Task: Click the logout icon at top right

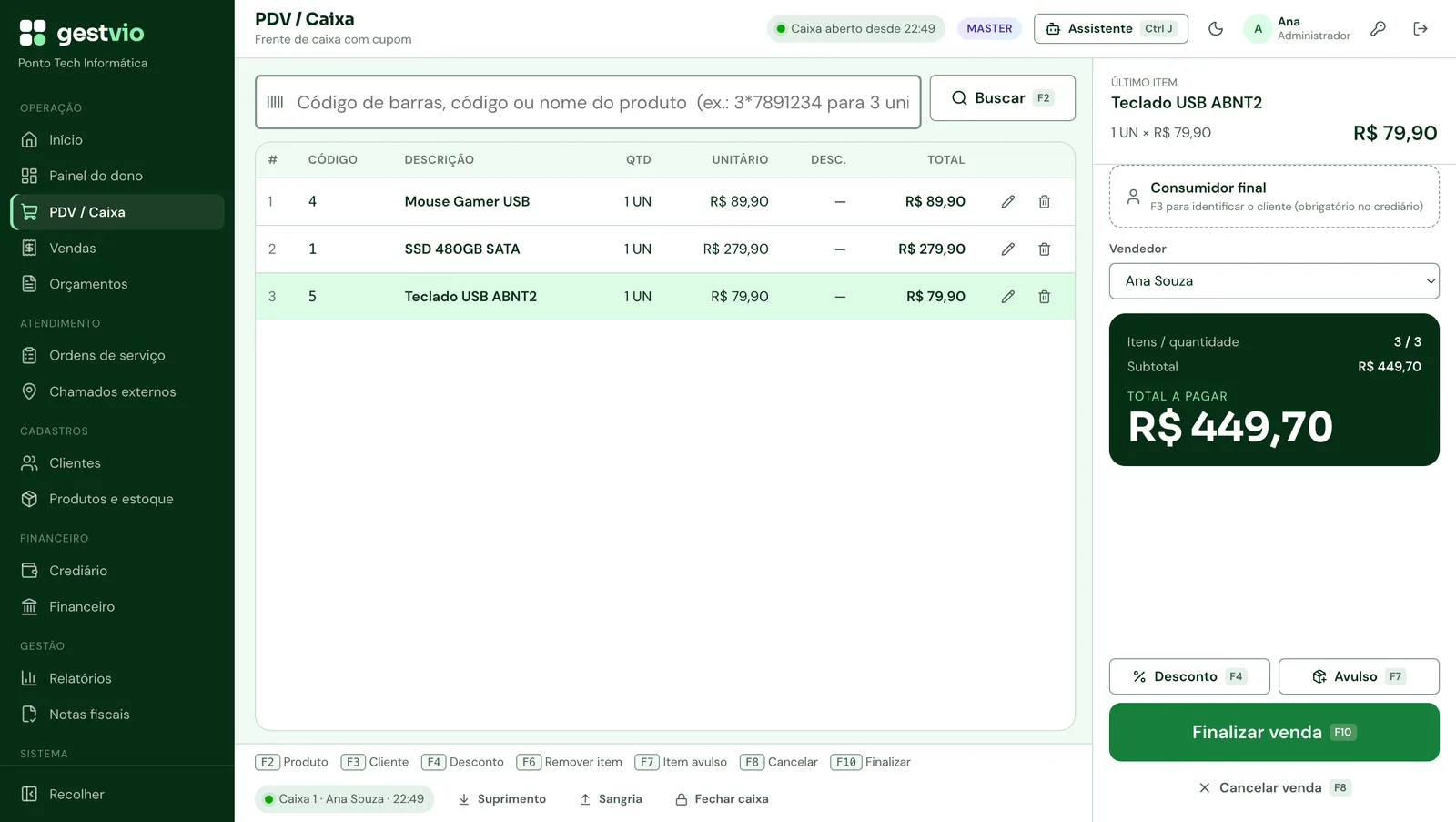Action: [x=1421, y=29]
